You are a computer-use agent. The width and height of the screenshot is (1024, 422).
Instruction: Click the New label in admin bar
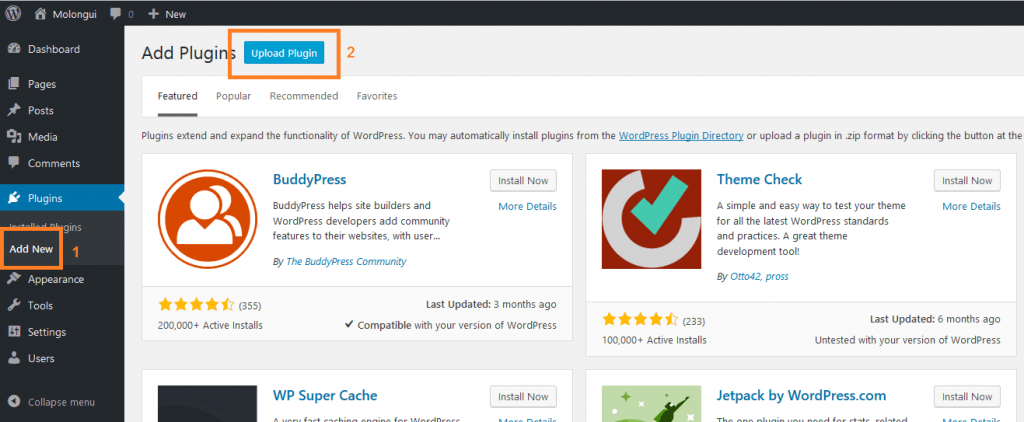pyautogui.click(x=176, y=14)
